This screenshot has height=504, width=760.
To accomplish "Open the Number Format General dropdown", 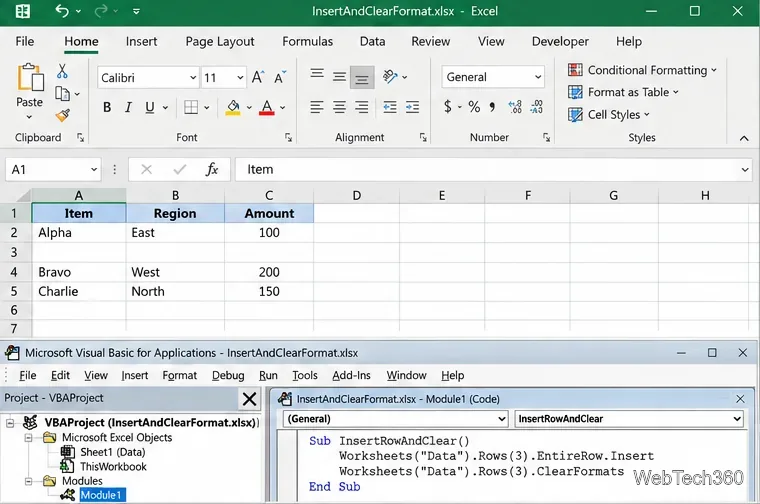I will 538,77.
